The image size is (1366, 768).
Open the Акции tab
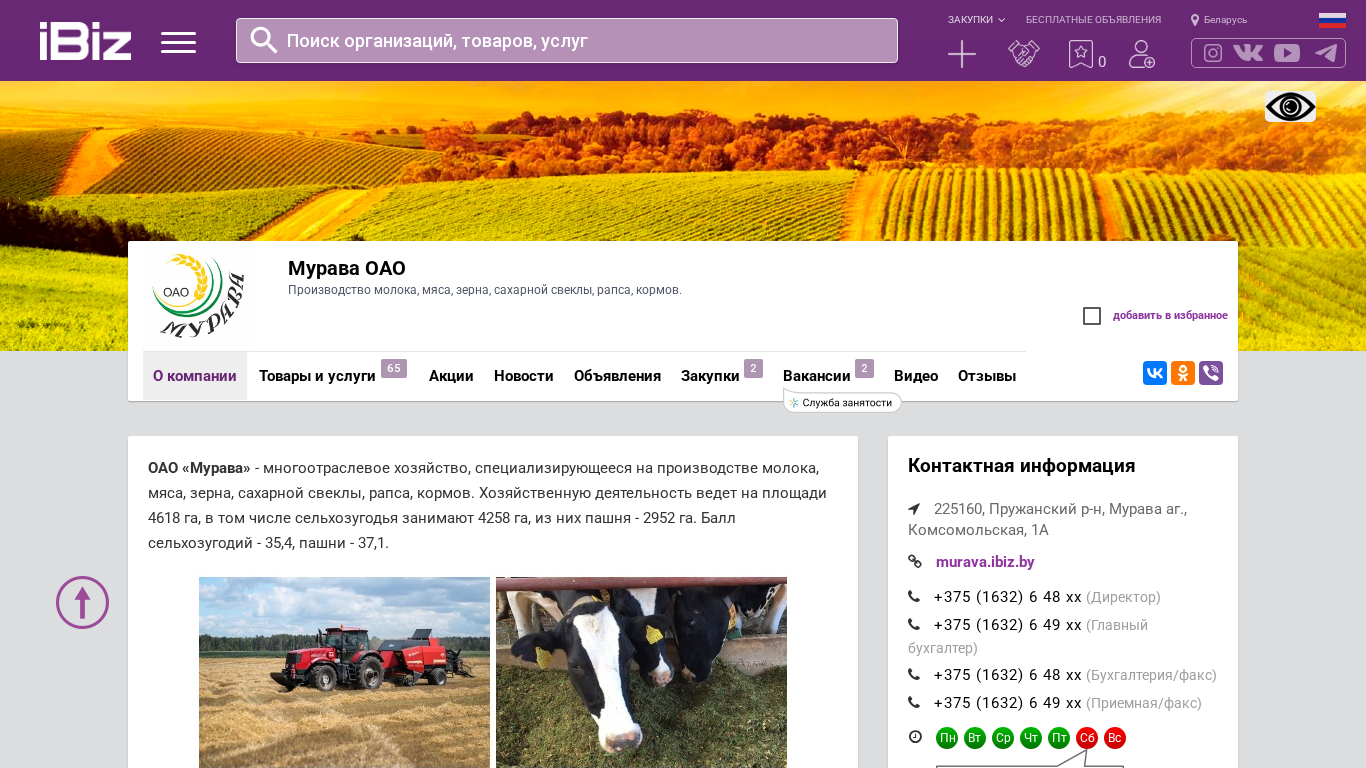[x=451, y=376]
